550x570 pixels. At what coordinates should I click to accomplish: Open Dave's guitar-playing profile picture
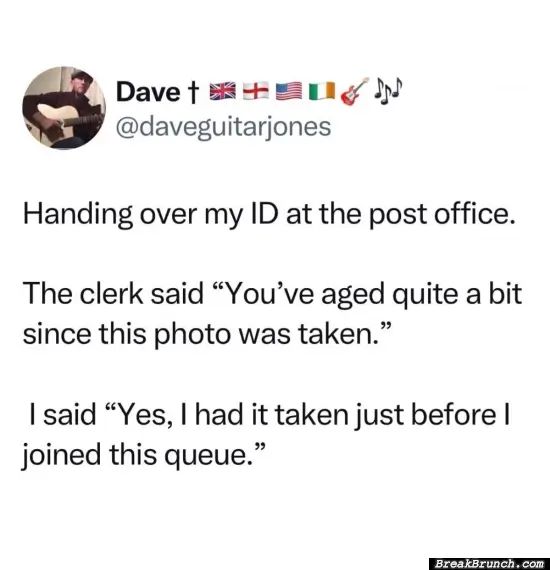[64, 108]
